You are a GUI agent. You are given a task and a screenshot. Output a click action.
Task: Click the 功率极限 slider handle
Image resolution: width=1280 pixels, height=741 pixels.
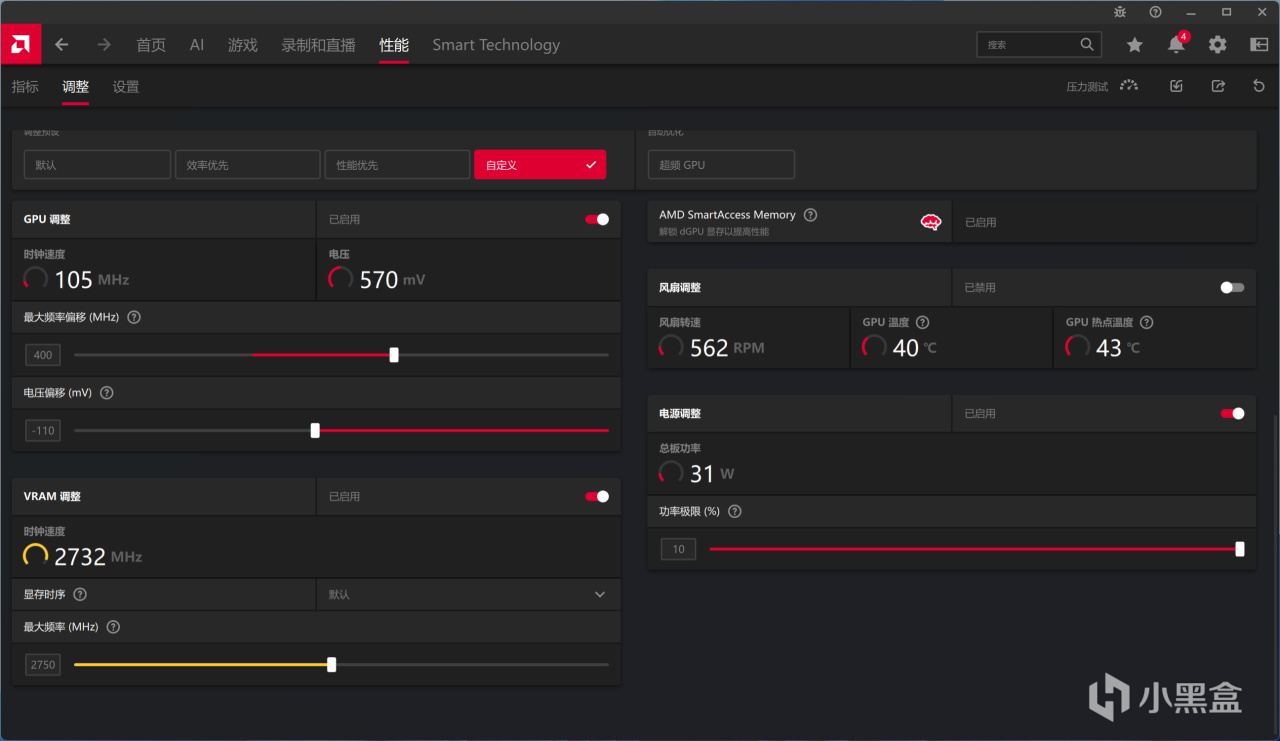click(x=1240, y=548)
